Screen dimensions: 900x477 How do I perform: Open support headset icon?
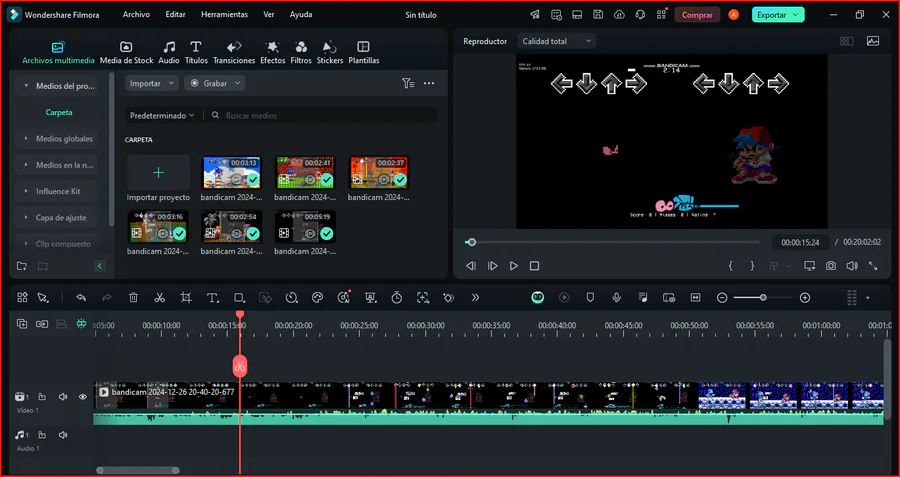(x=640, y=15)
